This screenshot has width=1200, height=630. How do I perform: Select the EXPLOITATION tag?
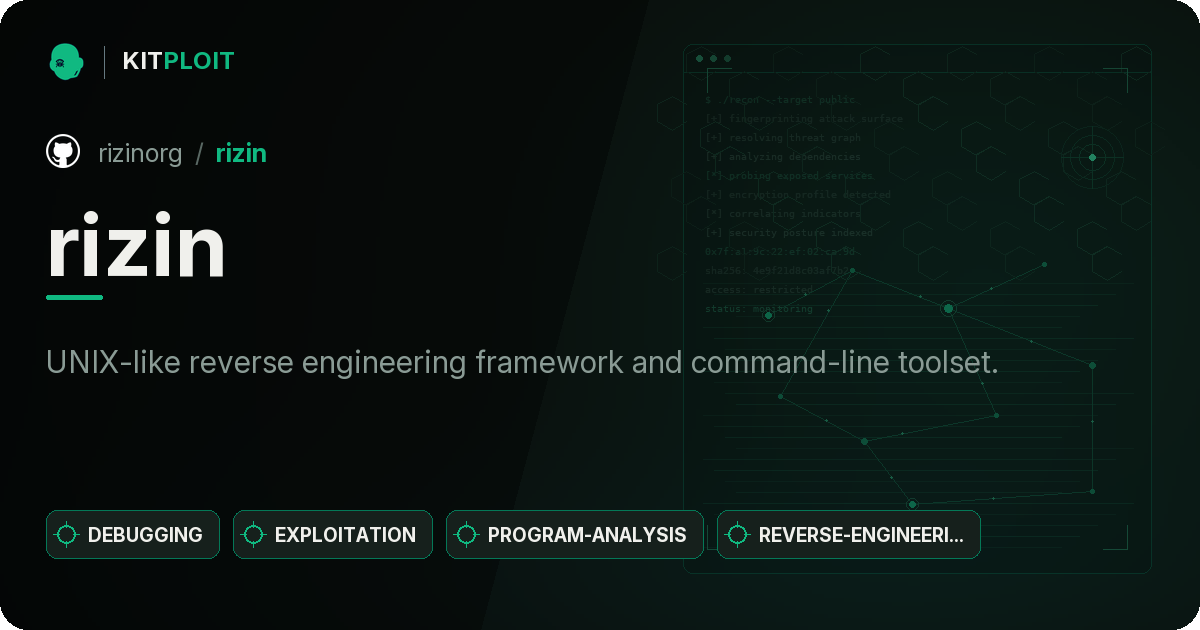click(x=333, y=534)
